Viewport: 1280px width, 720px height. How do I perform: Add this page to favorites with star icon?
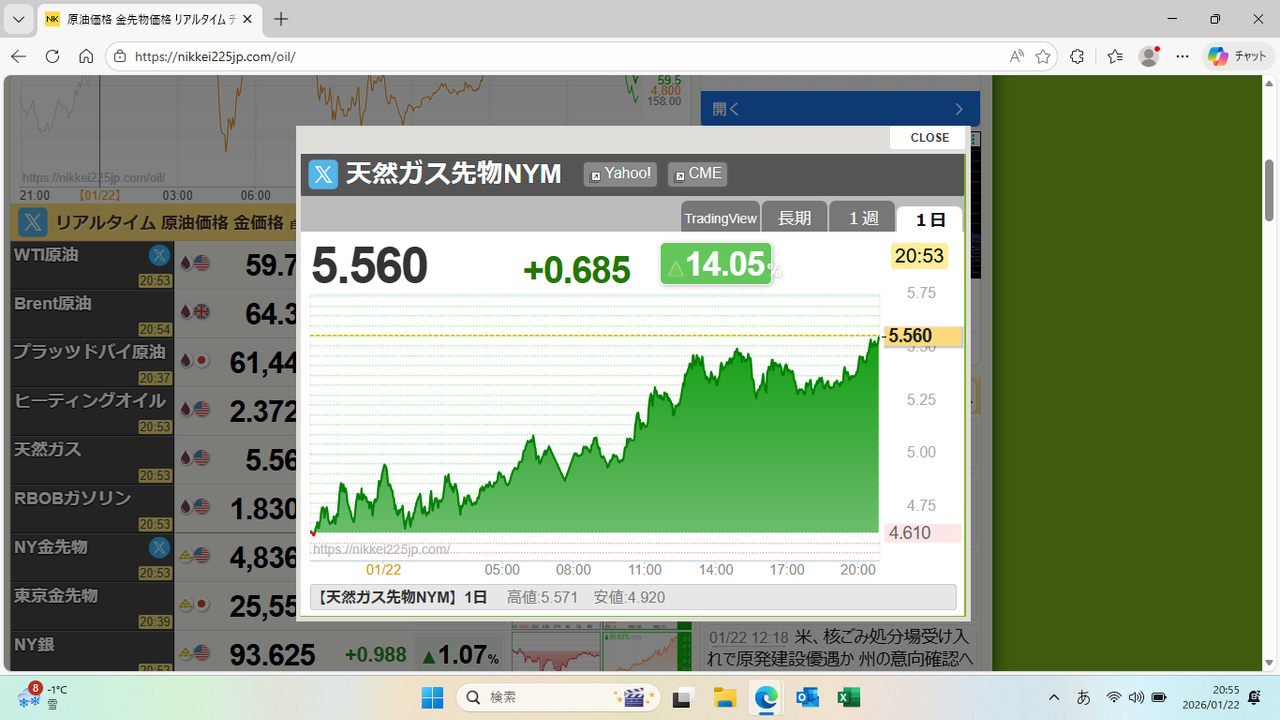[x=1043, y=57]
